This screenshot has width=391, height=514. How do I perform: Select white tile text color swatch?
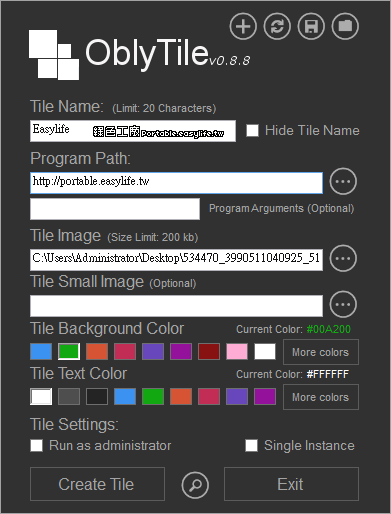(x=41, y=397)
